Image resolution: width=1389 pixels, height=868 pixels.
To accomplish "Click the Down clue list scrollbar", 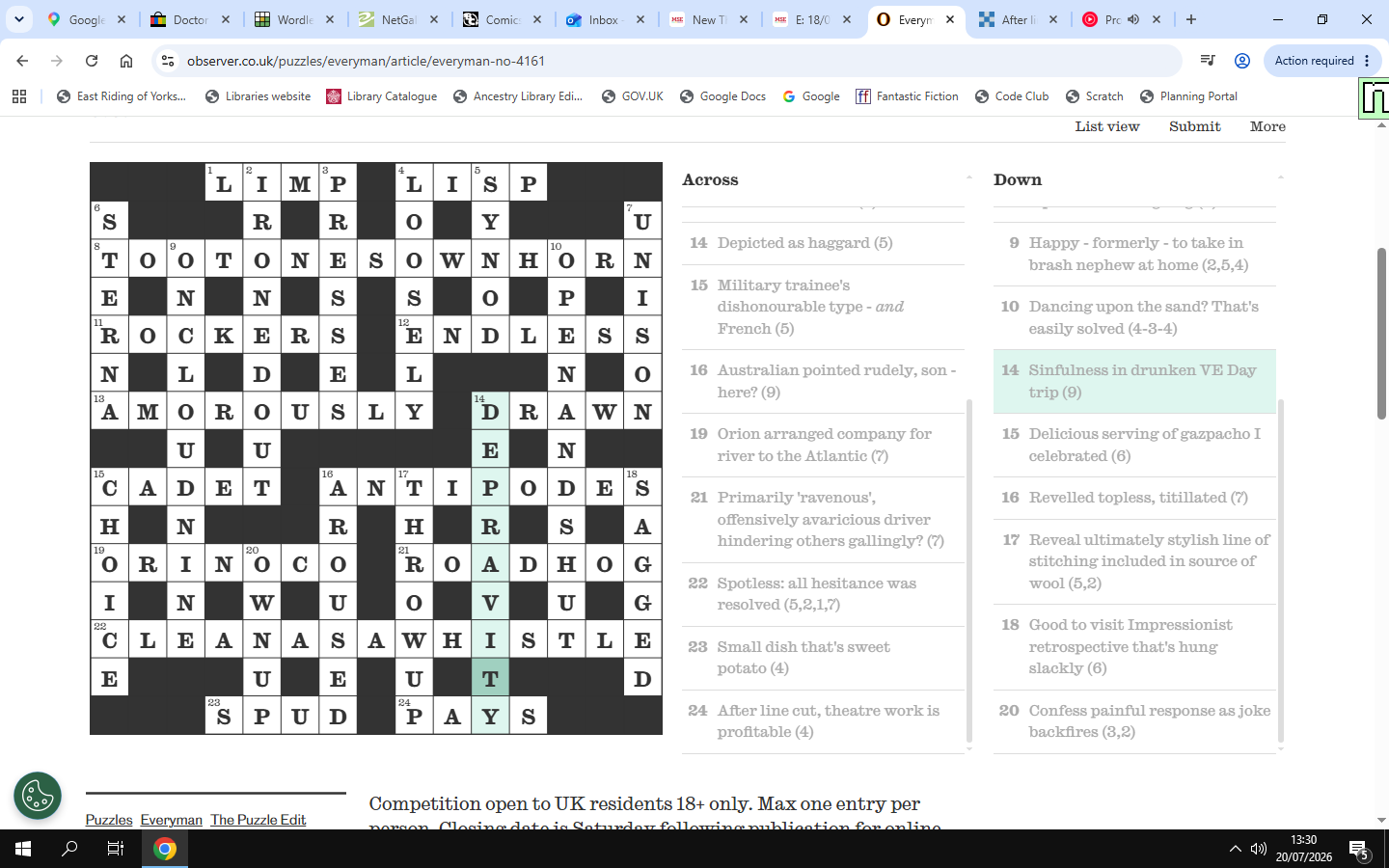I will [x=1280, y=569].
